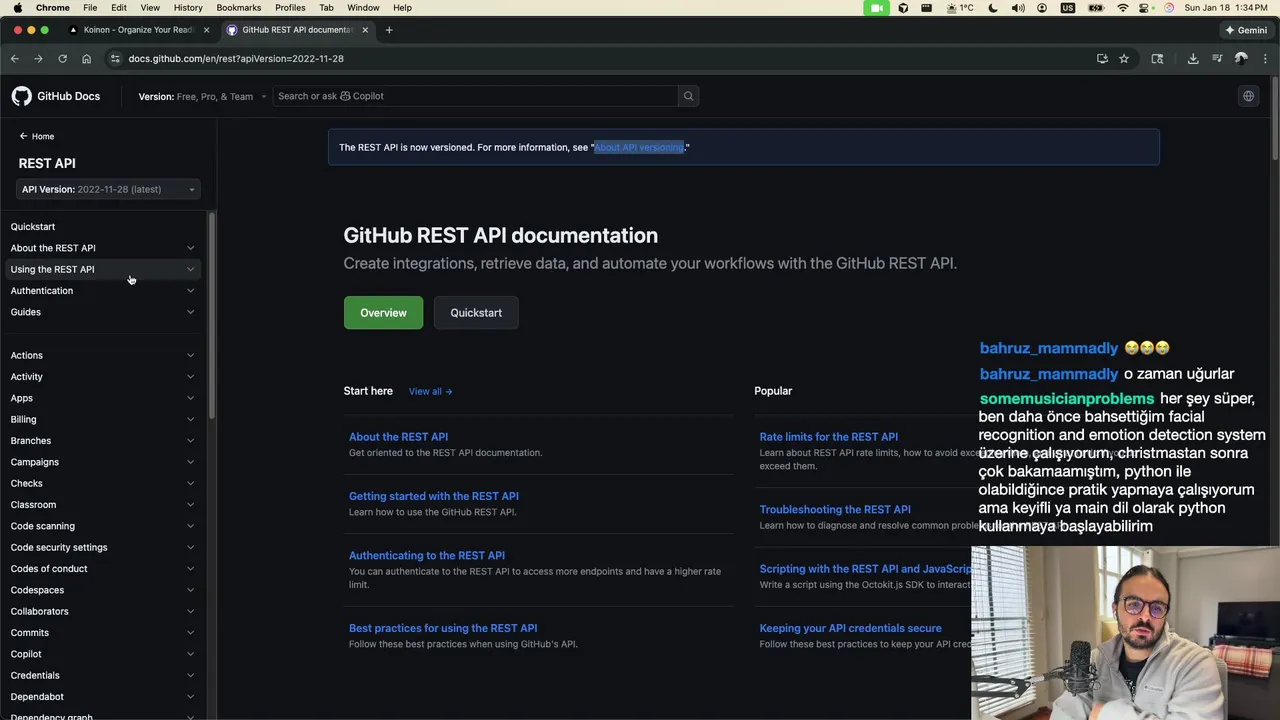Open the Profiles menu
The width and height of the screenshot is (1280, 720).
[x=290, y=8]
